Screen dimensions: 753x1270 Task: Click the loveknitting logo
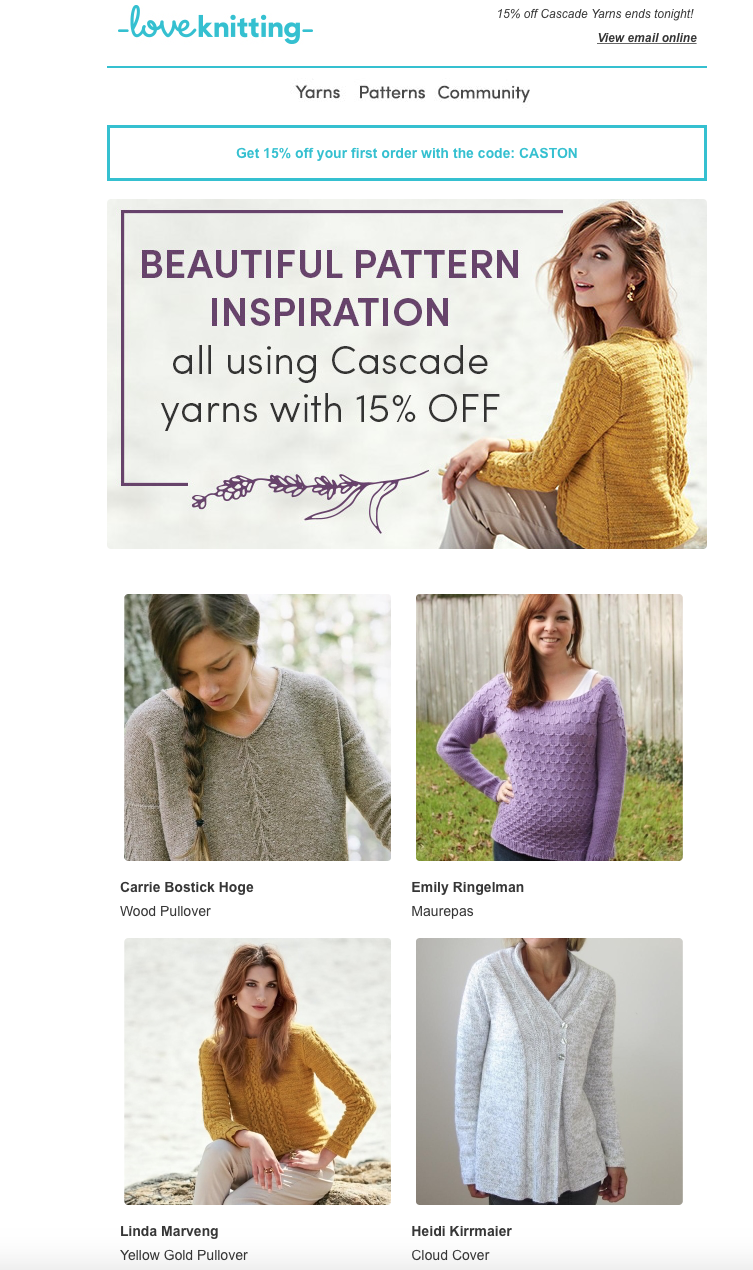[215, 25]
